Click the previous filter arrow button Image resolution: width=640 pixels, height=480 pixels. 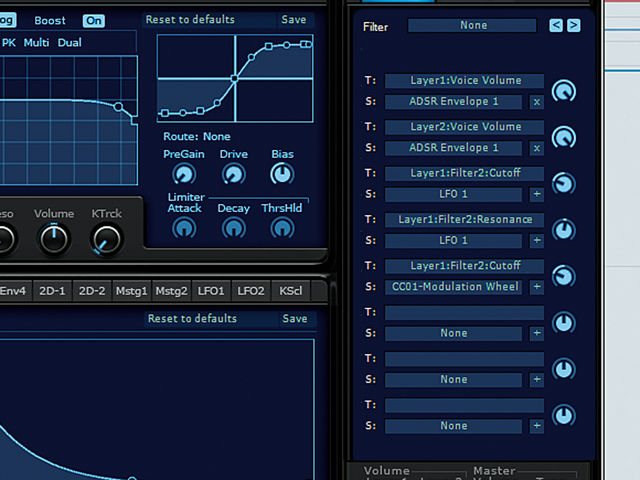click(x=556, y=25)
